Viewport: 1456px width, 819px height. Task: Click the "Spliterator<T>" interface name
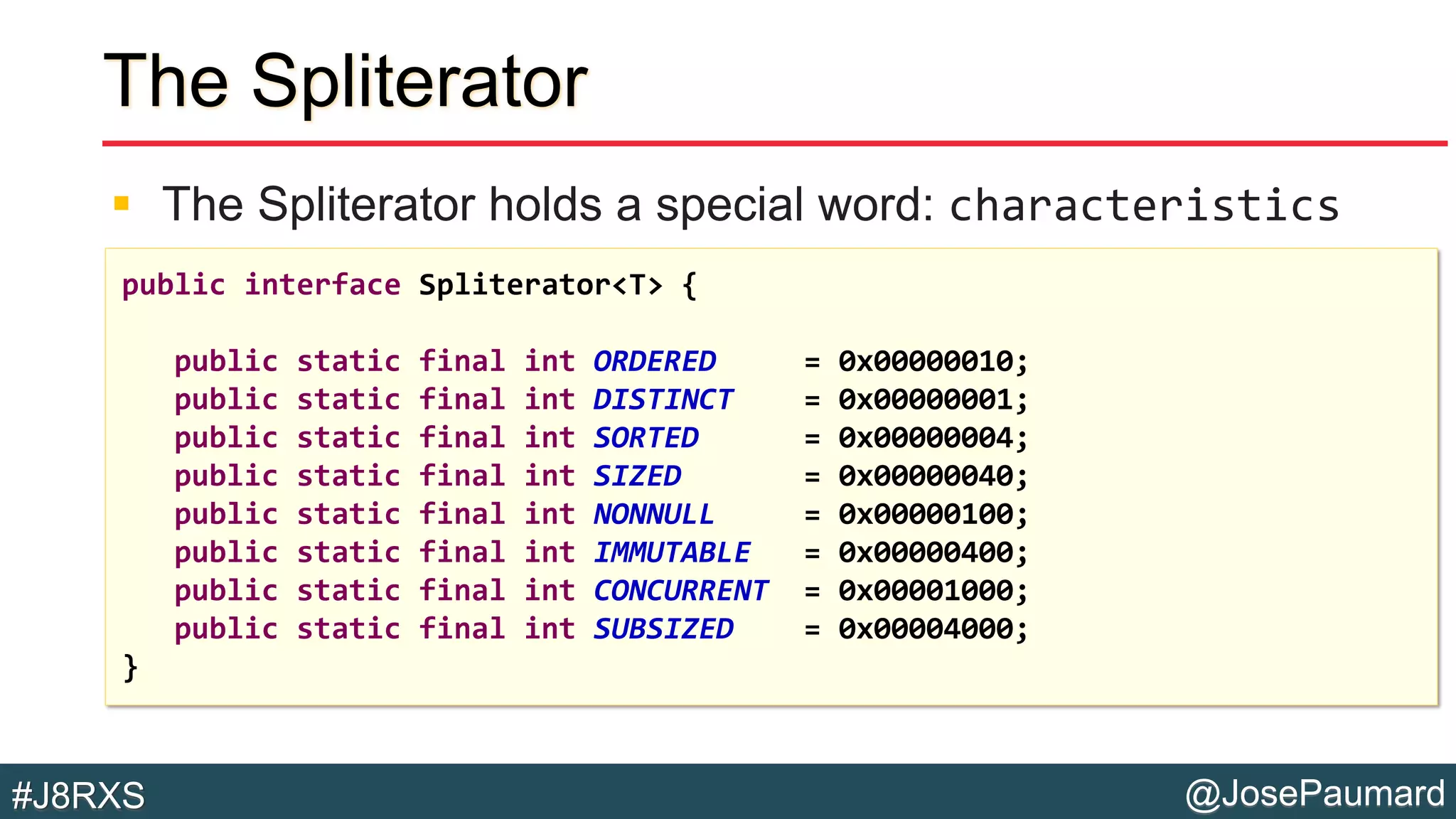(540, 285)
